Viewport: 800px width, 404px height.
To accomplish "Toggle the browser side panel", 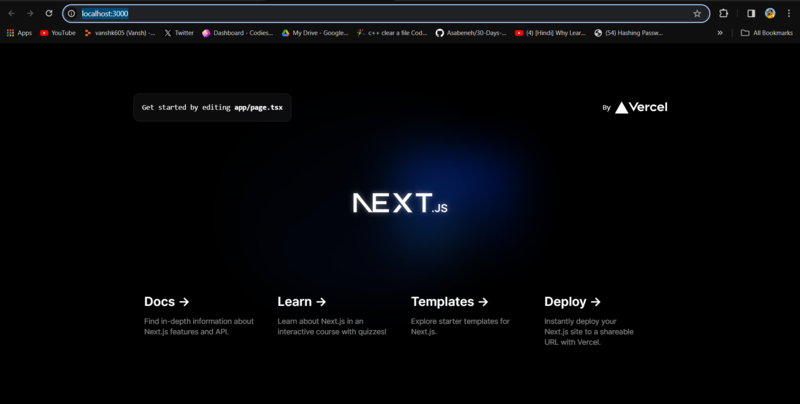I will (751, 14).
